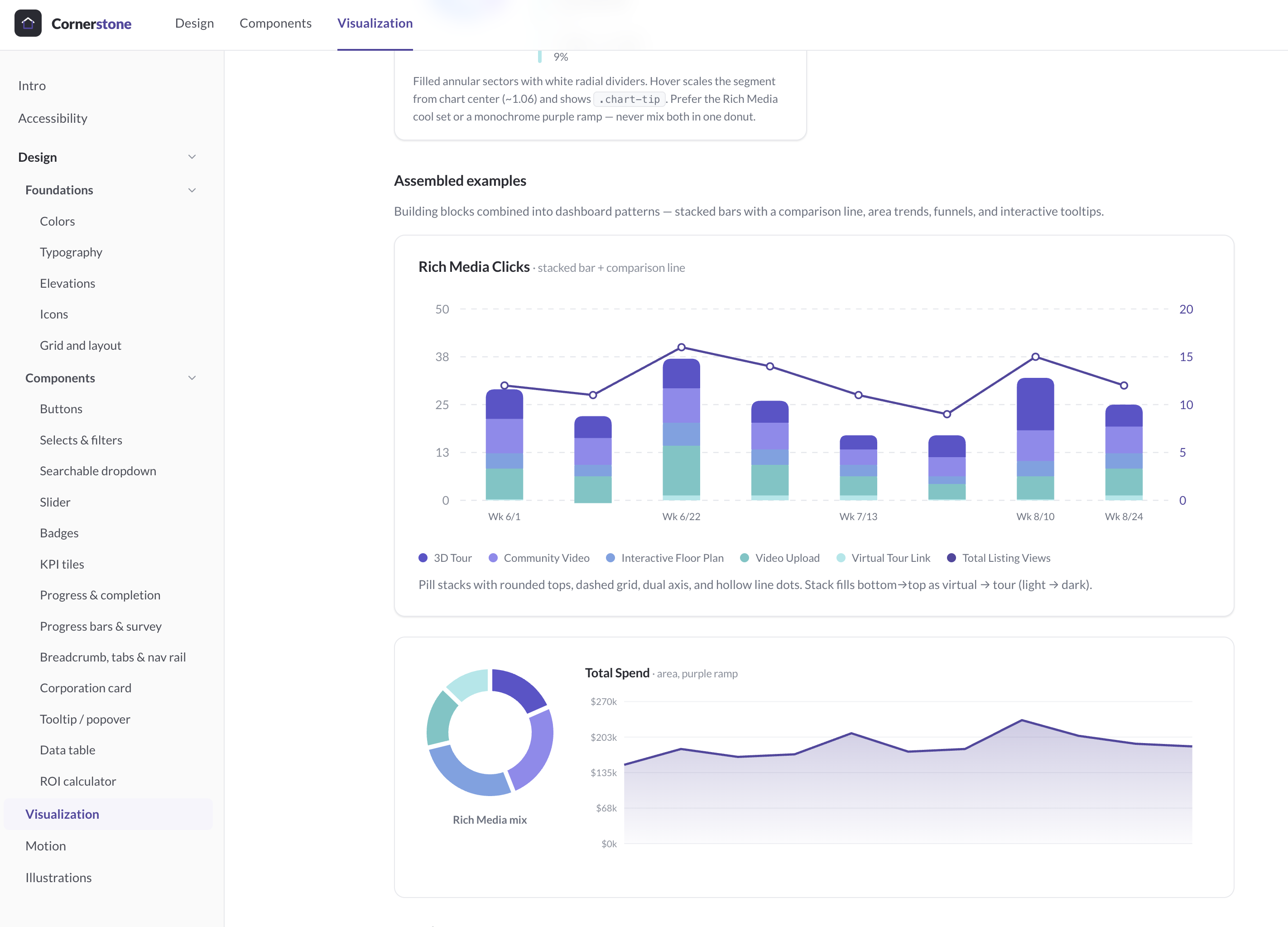Open the Slider component page
Screen dimensions: 1288x927
point(55,502)
